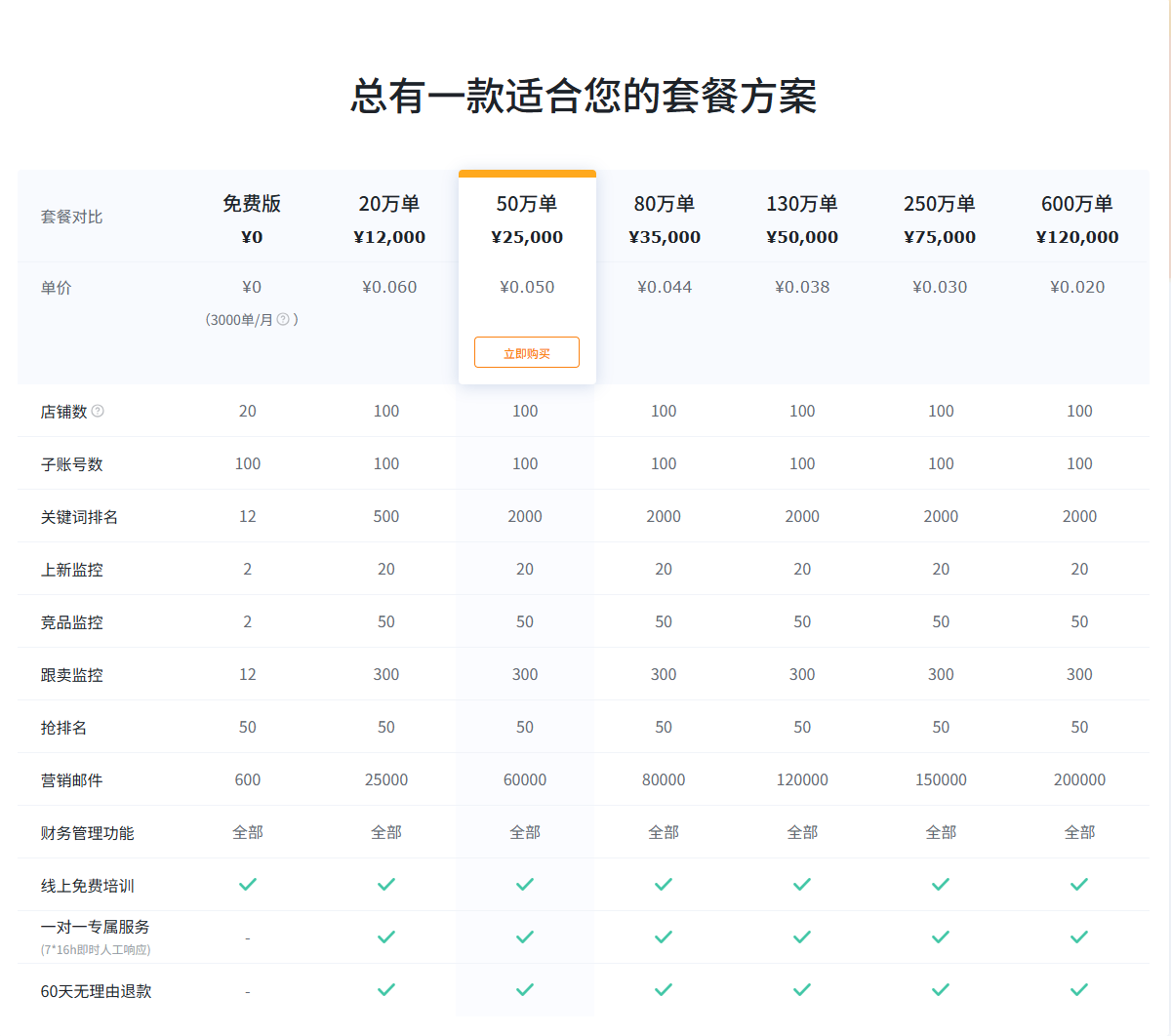
Task: Click the ¥50,000 price
Action: pos(802,237)
